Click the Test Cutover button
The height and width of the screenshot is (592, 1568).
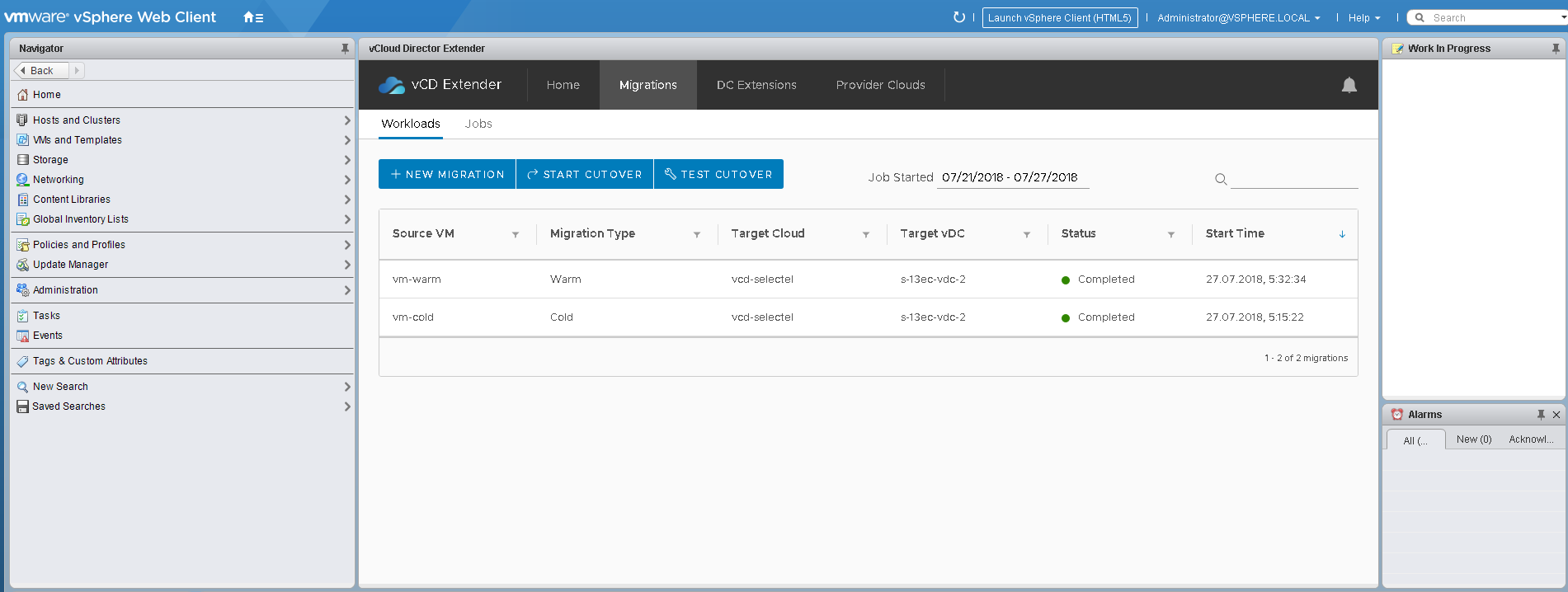pyautogui.click(x=718, y=174)
